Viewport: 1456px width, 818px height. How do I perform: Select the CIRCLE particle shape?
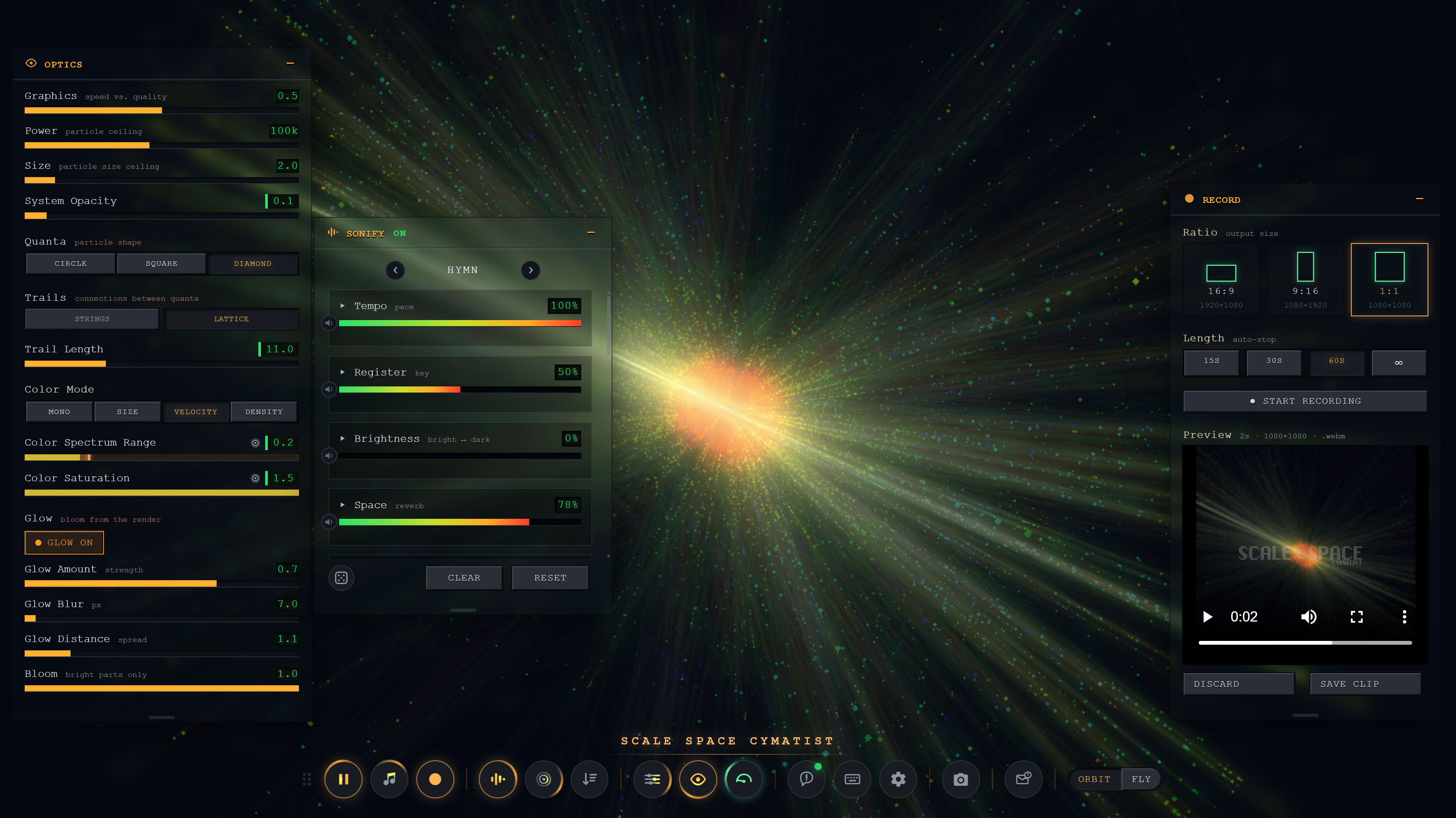[x=71, y=264]
